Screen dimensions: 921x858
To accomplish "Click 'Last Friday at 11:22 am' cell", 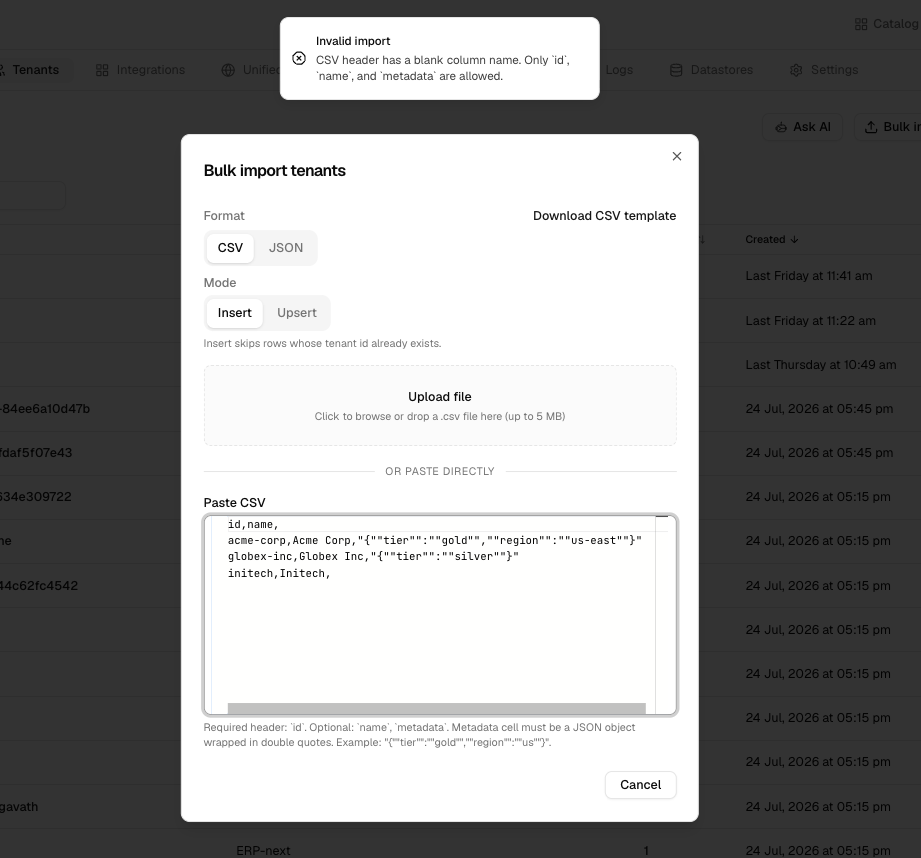I will (x=811, y=321).
